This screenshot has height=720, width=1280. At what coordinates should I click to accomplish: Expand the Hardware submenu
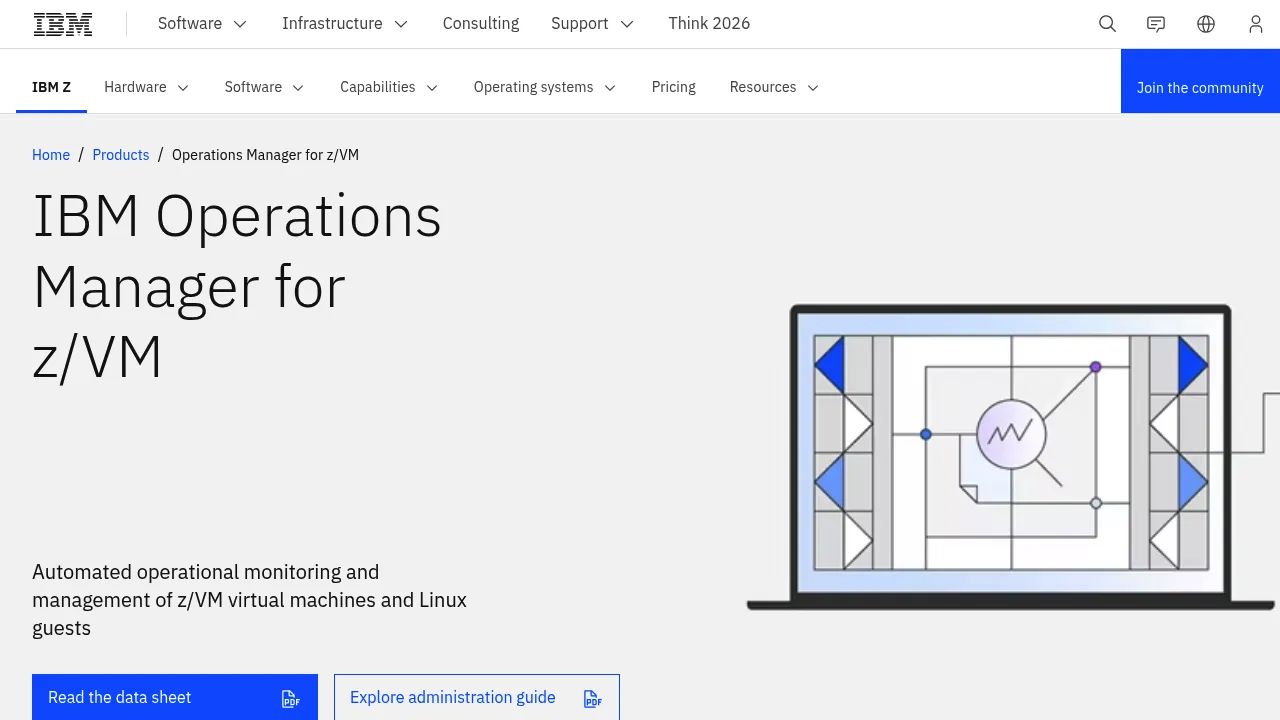coord(146,87)
